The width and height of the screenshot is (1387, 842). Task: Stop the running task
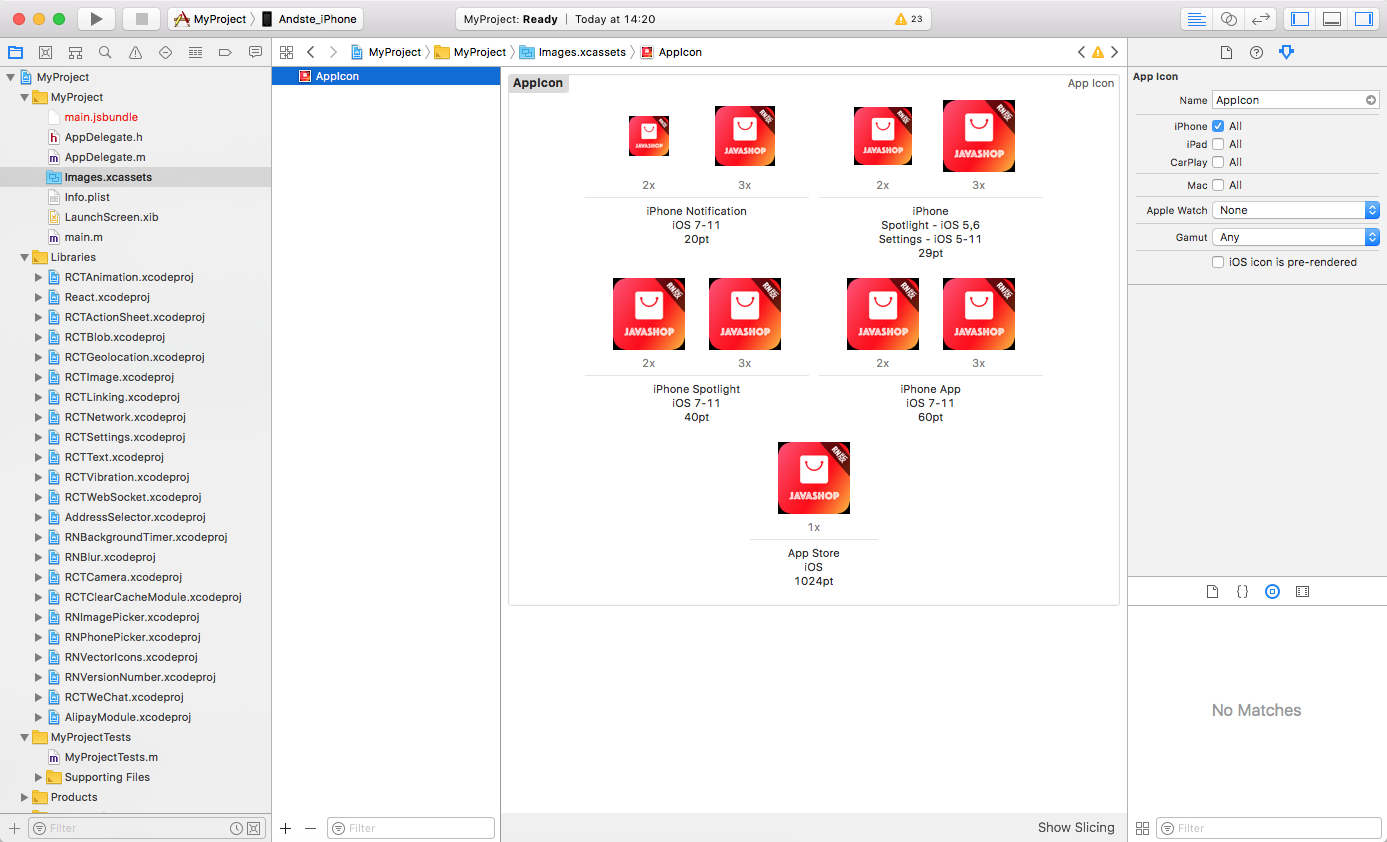(141, 19)
